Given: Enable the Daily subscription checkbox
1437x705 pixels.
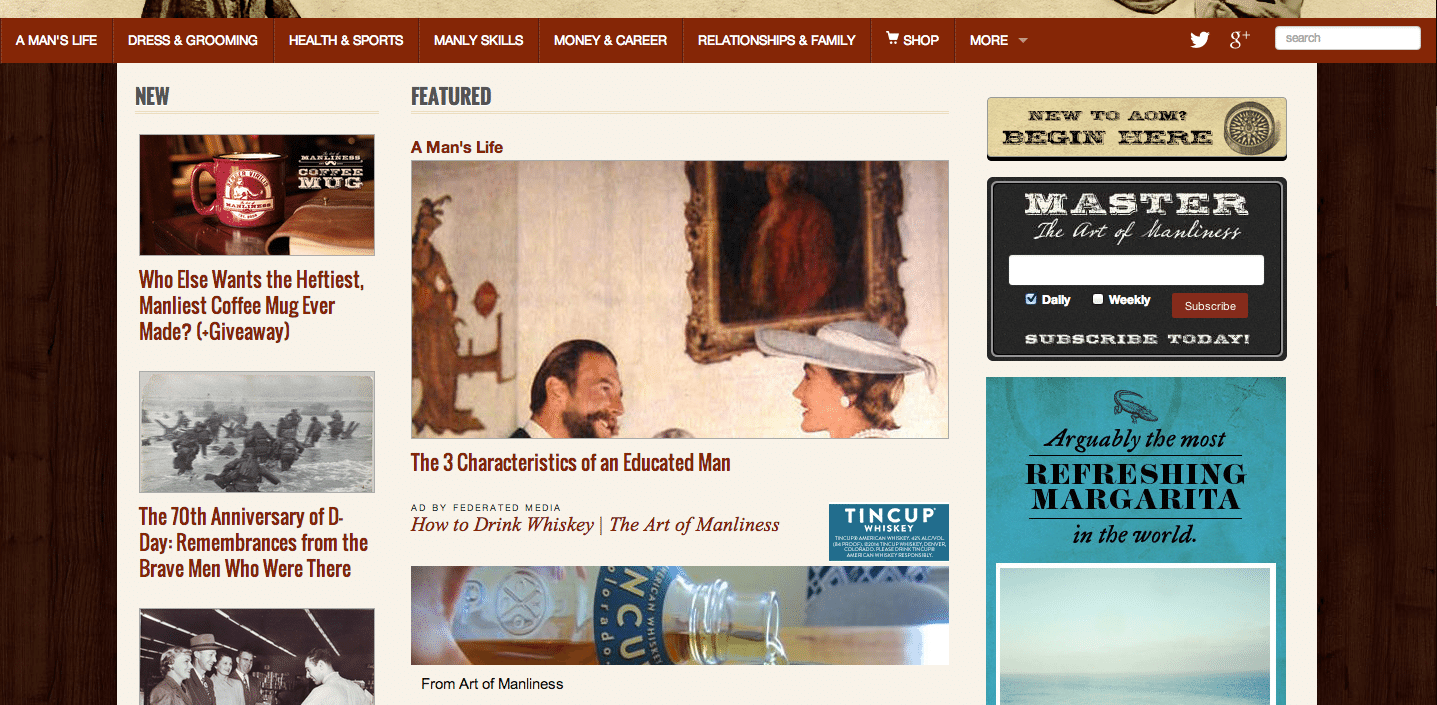Looking at the screenshot, I should (1031, 299).
